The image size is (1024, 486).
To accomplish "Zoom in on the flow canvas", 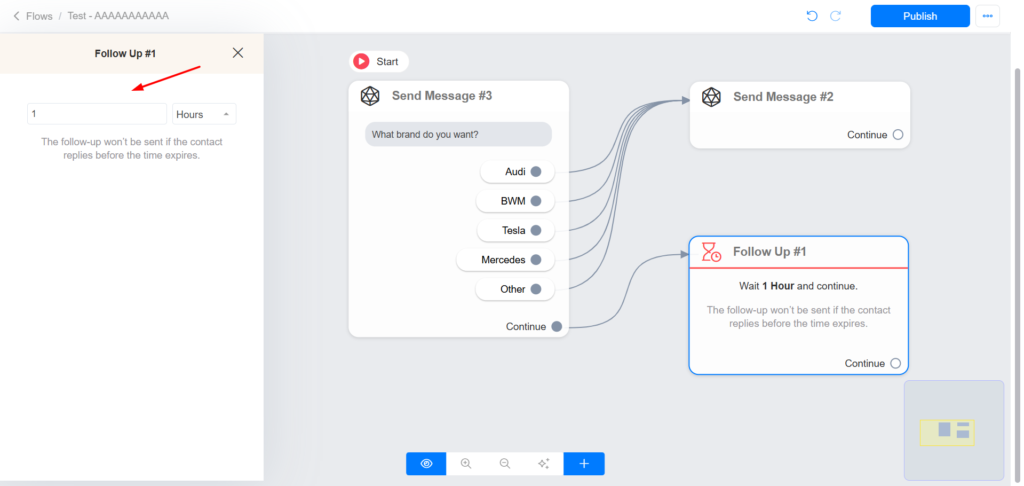I will tap(466, 464).
